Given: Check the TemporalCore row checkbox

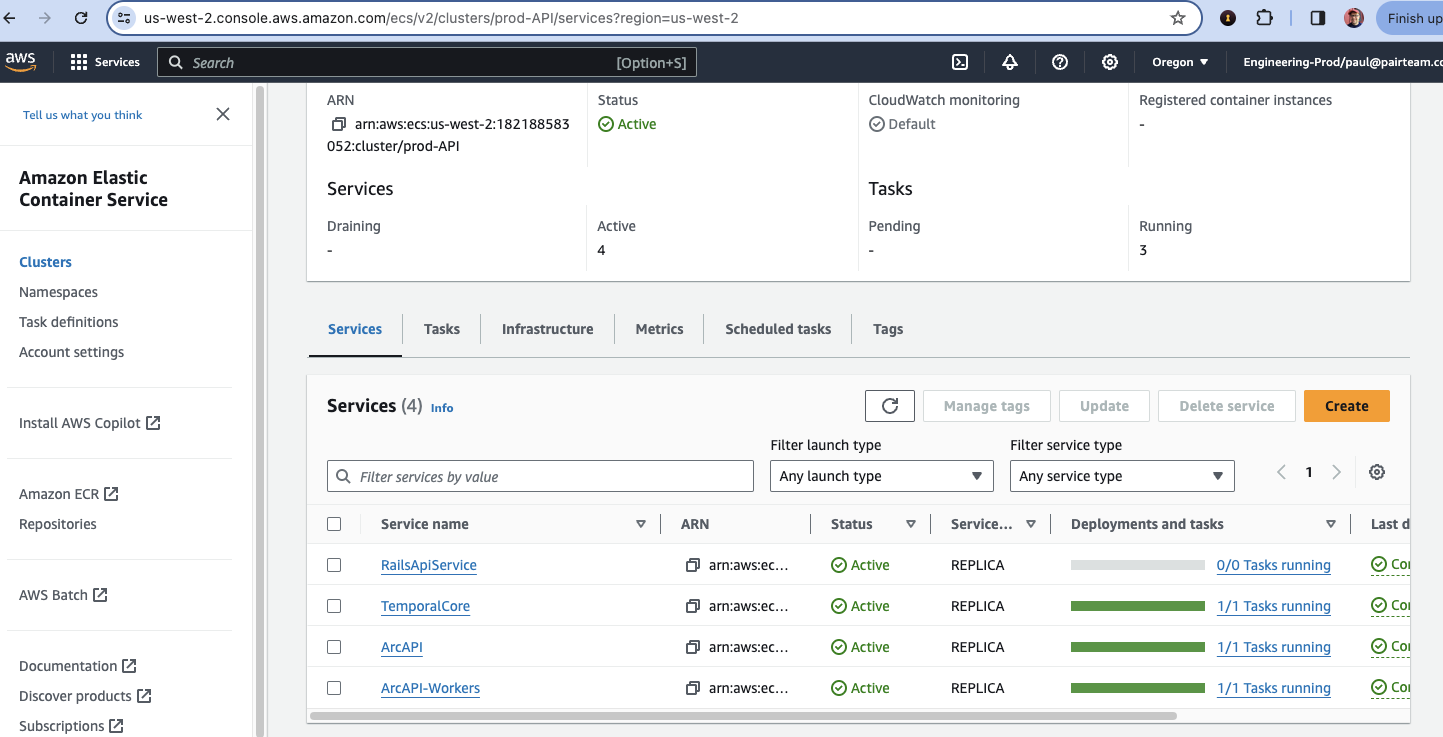Looking at the screenshot, I should (x=334, y=606).
